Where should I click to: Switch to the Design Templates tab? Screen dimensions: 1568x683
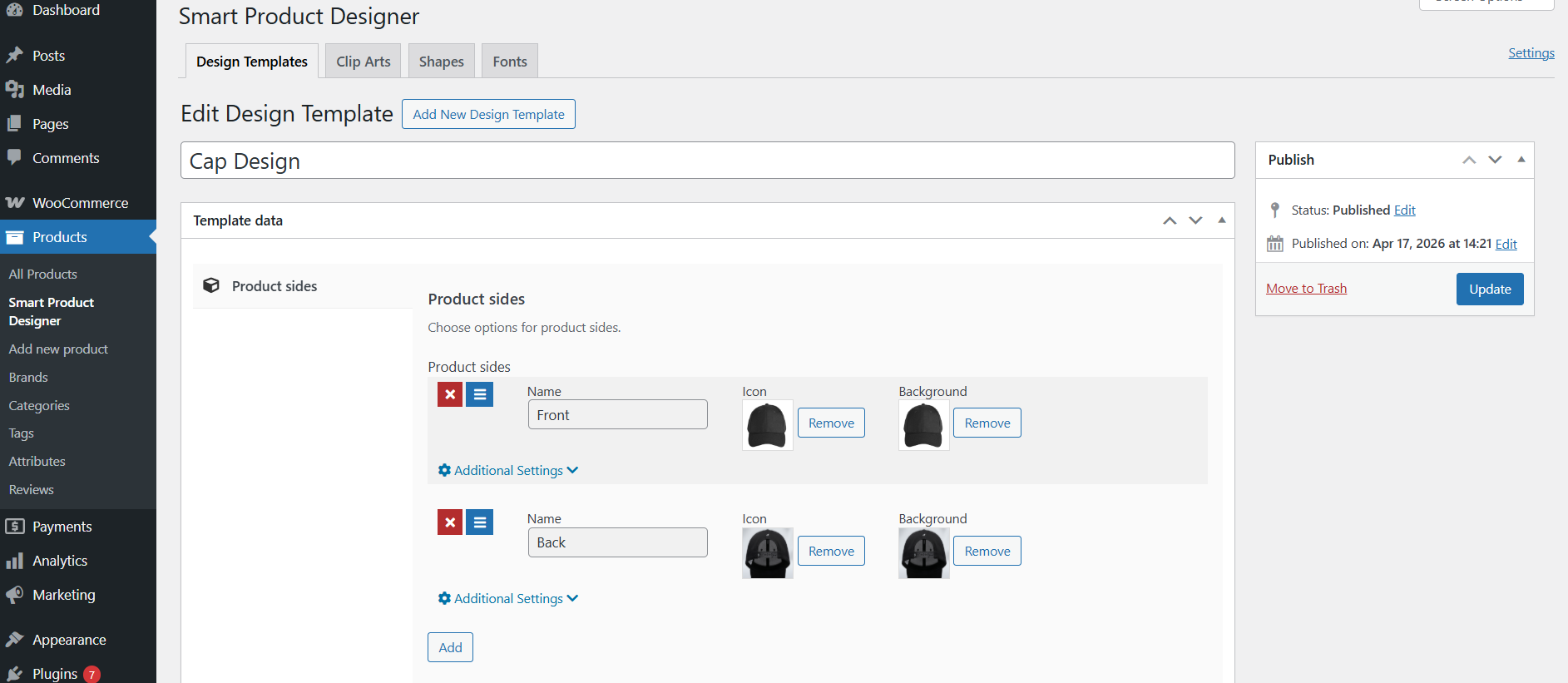pyautogui.click(x=252, y=61)
